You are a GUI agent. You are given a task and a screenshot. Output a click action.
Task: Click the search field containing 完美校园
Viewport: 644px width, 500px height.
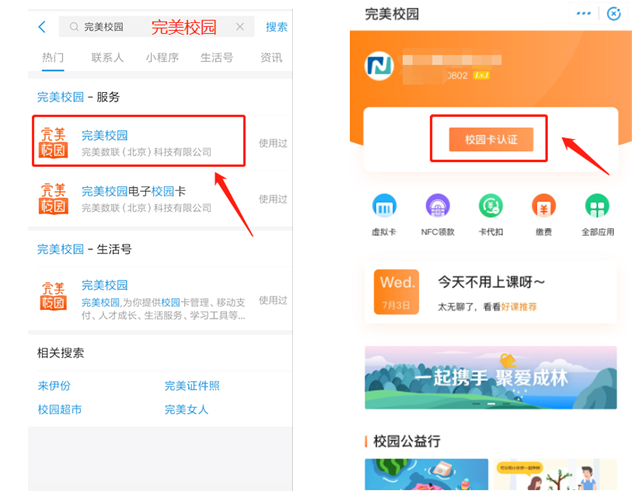[x=156, y=27]
